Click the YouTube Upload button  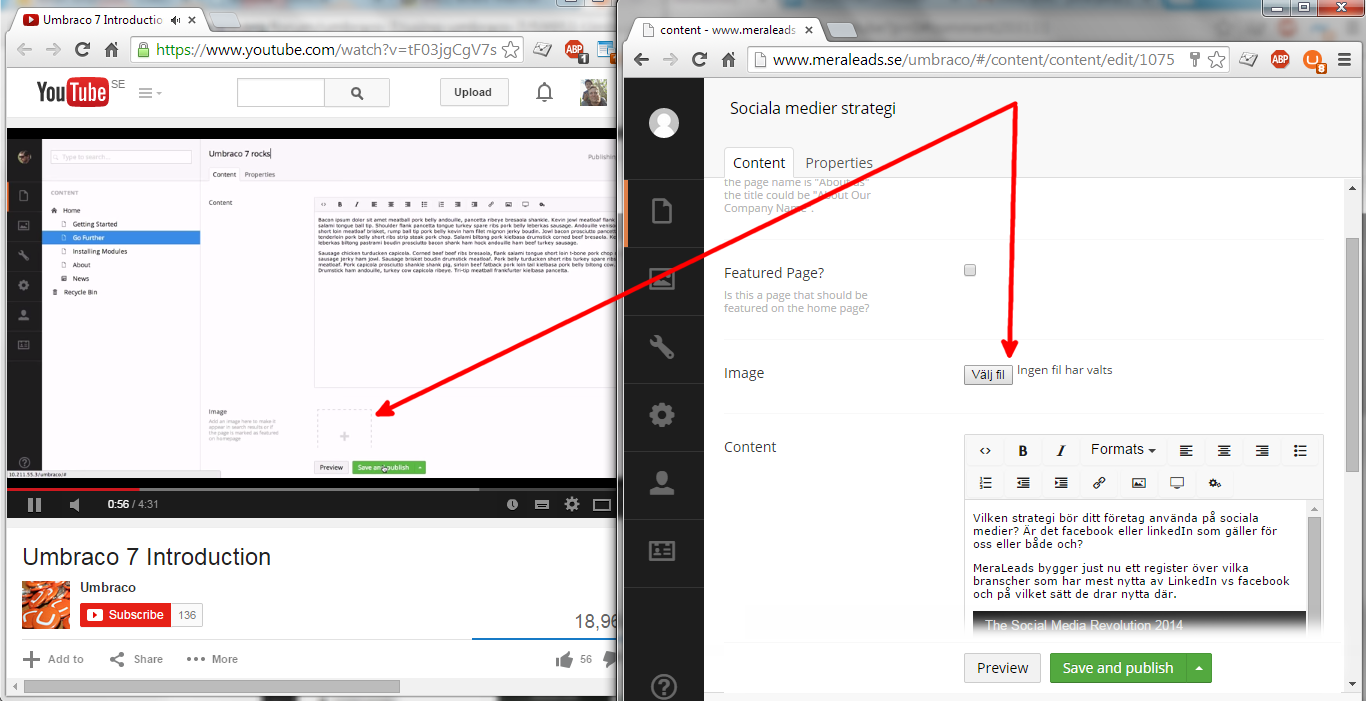473,93
